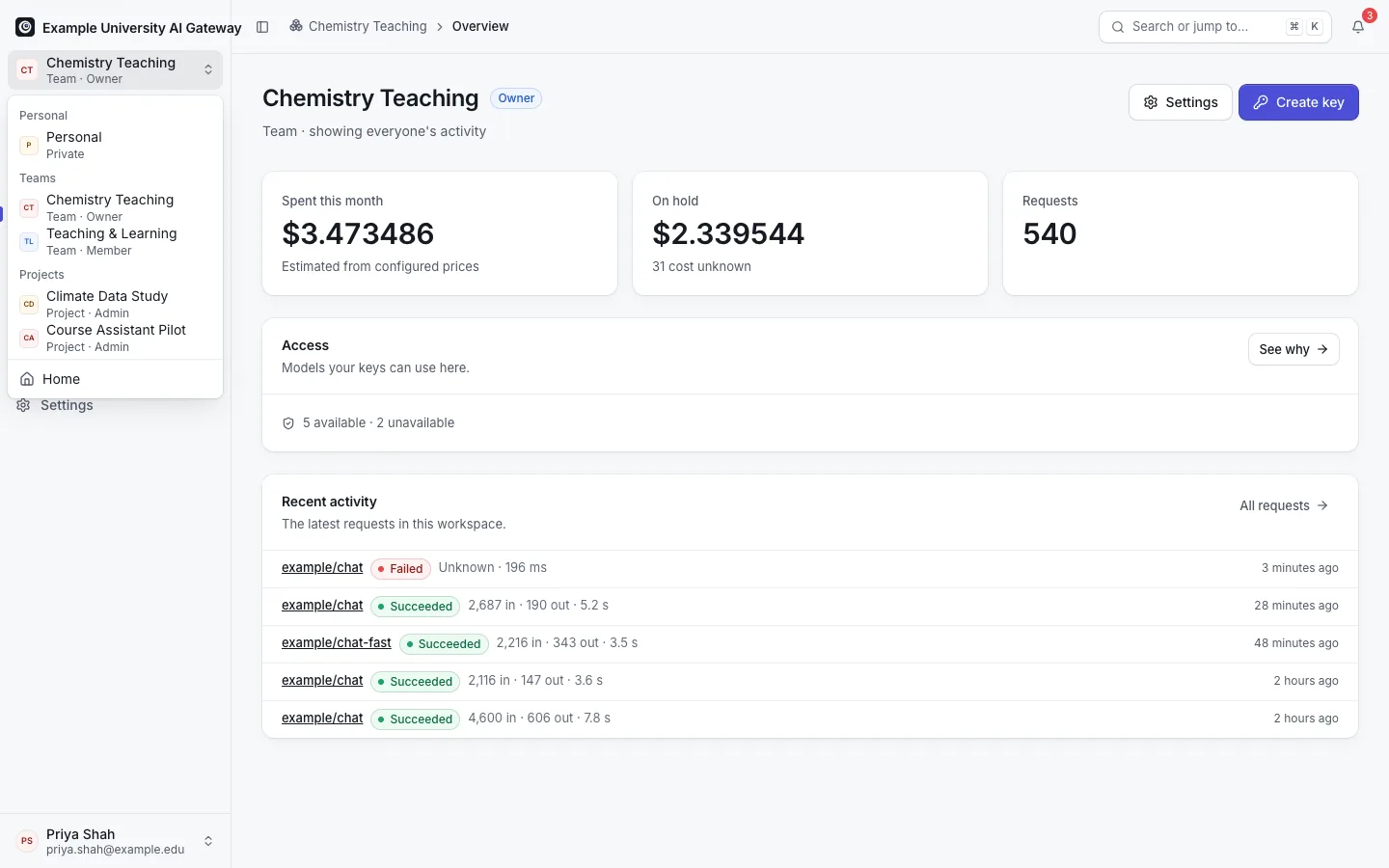
Task: Focus the Search or jump to field
Action: [x=1215, y=27]
